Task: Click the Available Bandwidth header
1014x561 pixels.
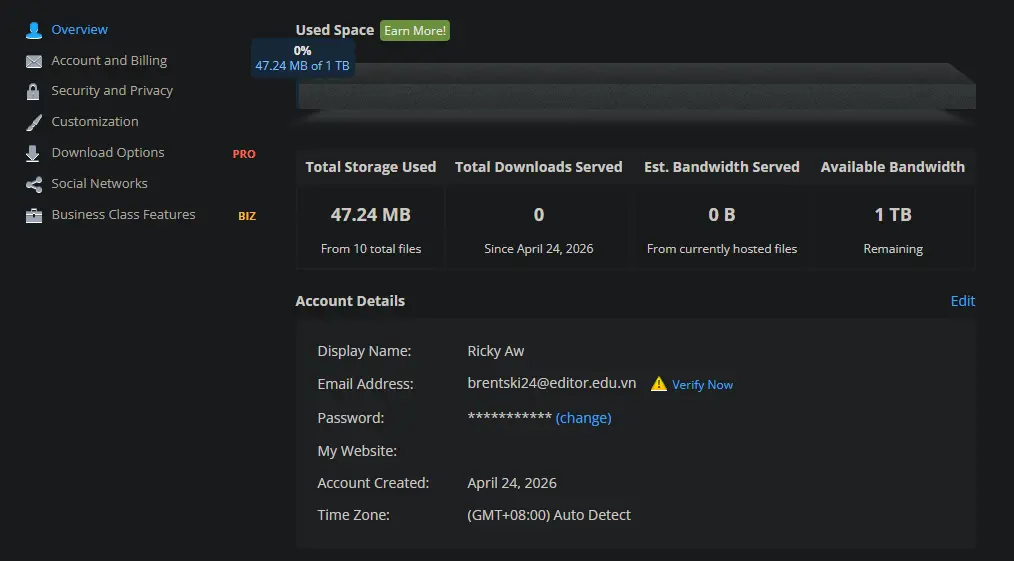Action: tap(893, 167)
